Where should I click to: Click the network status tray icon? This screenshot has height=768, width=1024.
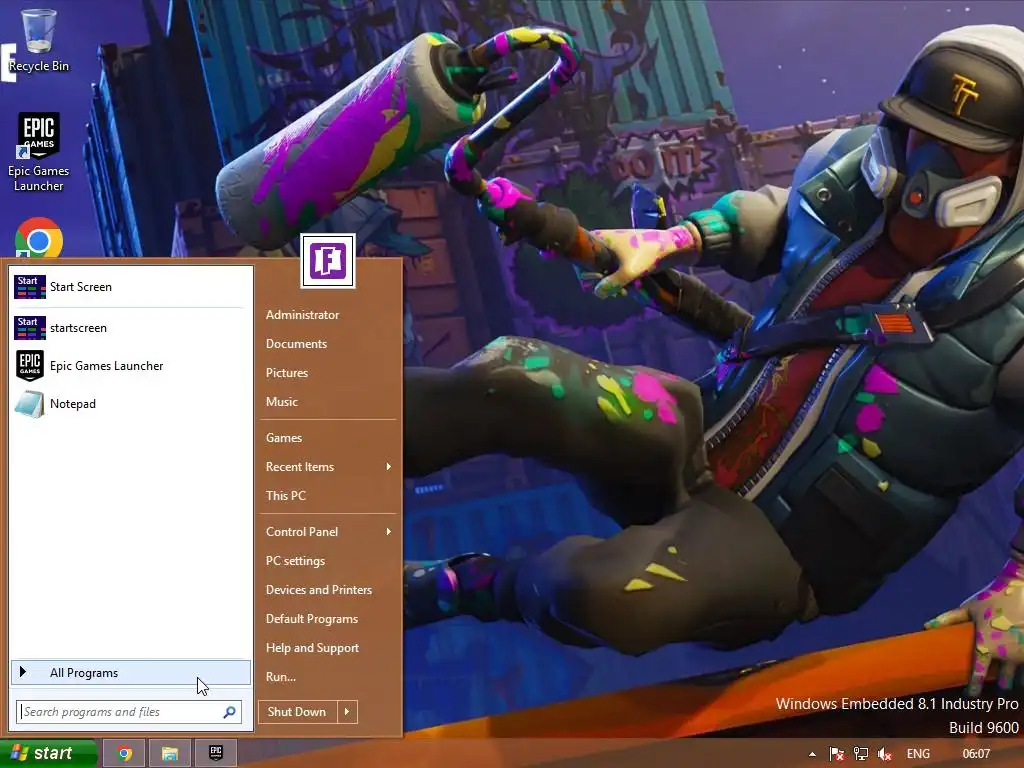pos(861,754)
